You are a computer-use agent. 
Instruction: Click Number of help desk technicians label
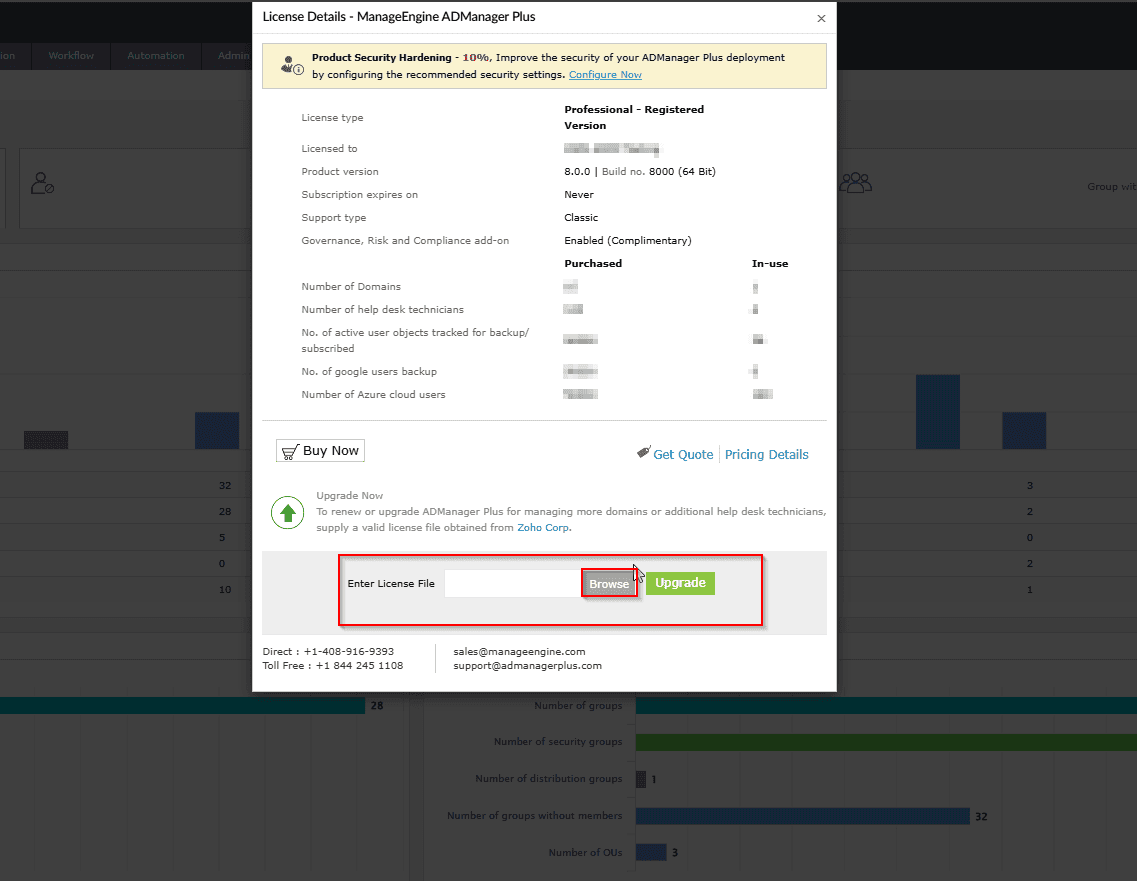coord(382,310)
